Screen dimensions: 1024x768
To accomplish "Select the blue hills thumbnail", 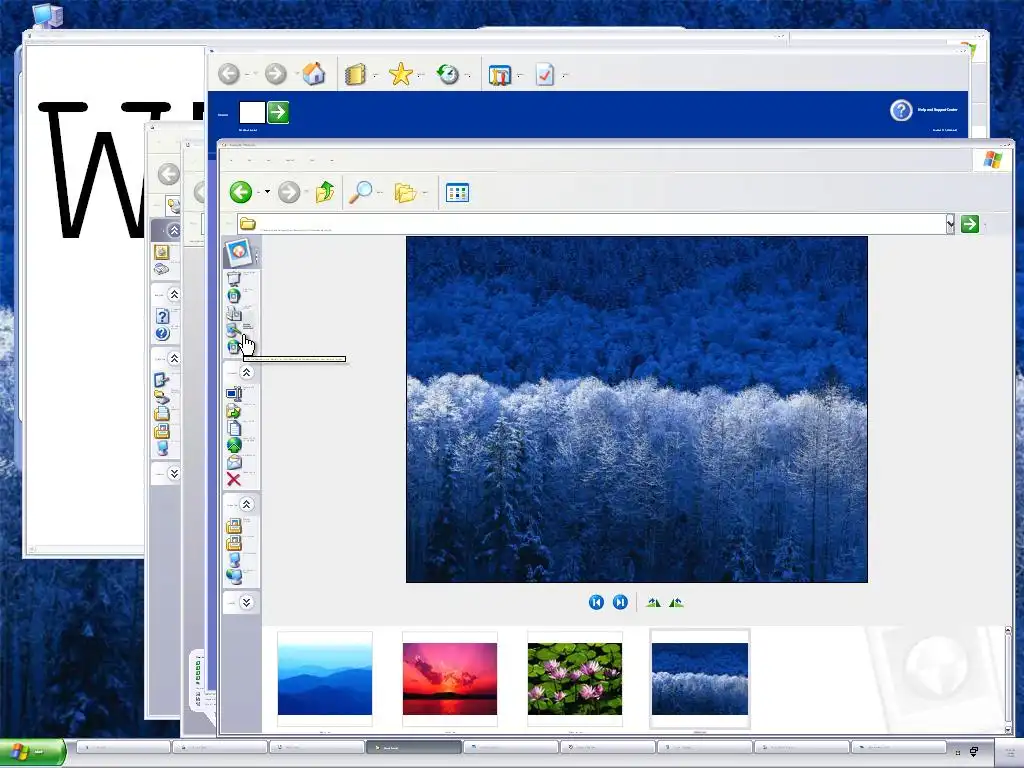I will point(325,679).
